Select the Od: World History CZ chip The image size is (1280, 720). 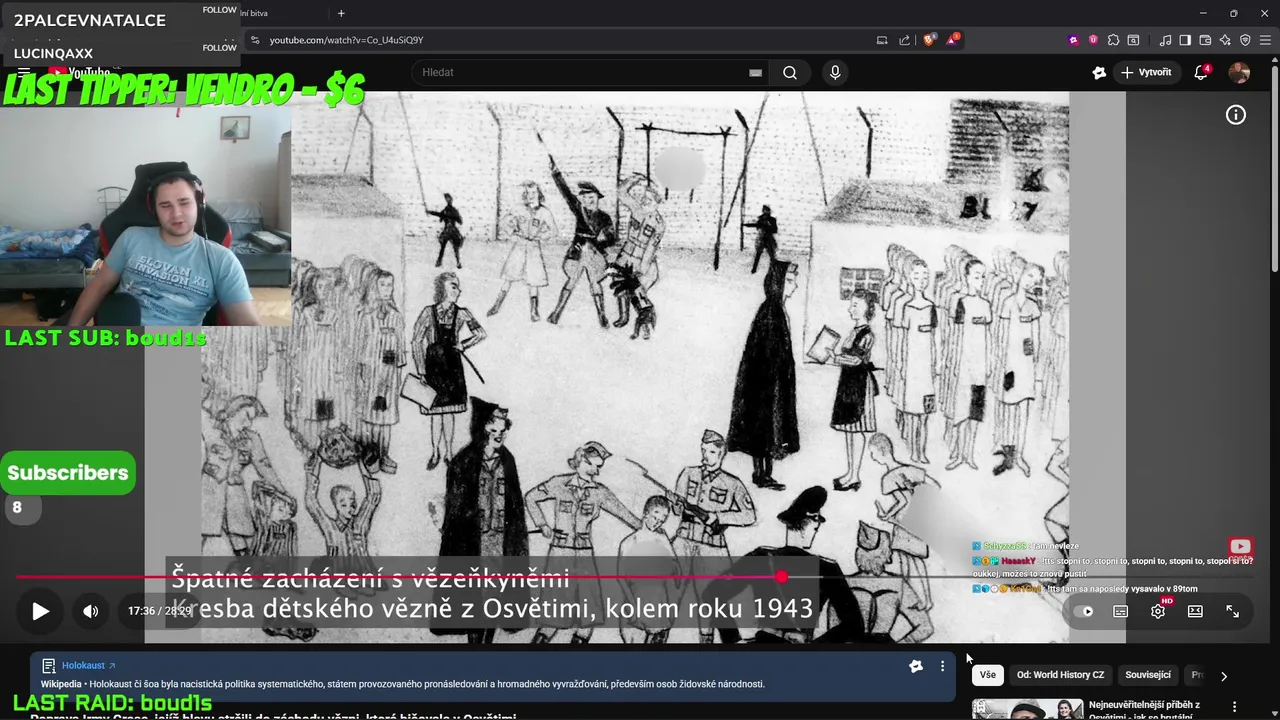point(1060,675)
